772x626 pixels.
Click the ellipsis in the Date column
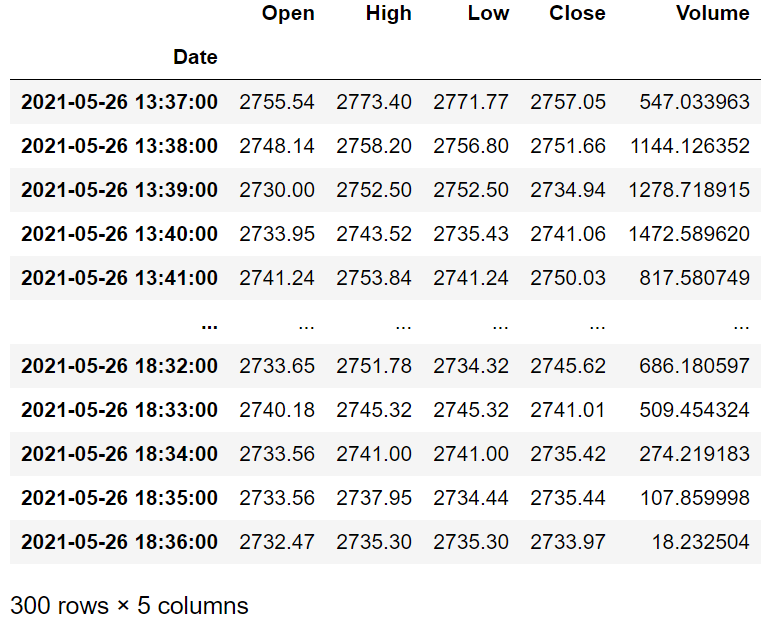click(209, 326)
